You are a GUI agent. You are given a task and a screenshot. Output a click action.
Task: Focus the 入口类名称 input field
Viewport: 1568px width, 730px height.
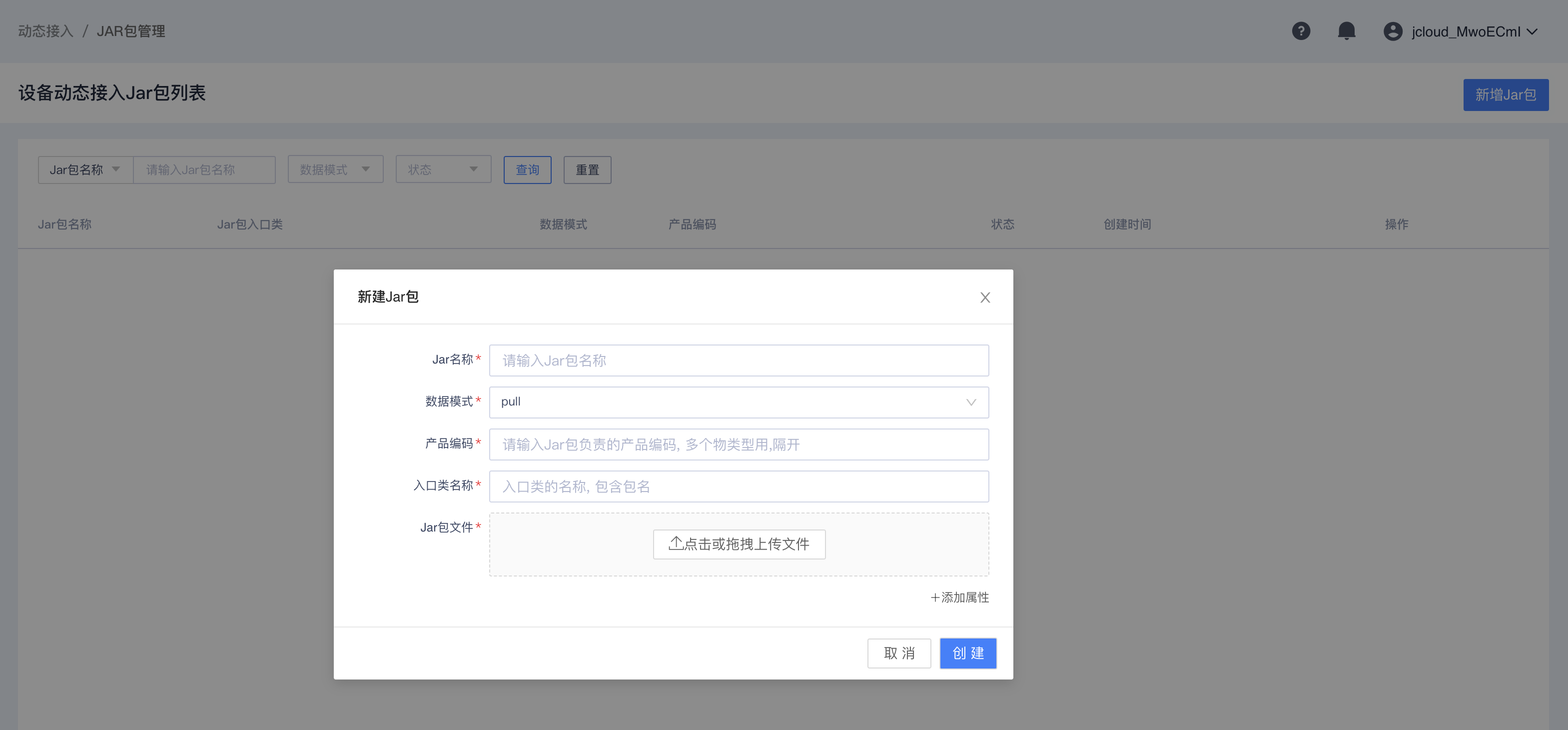[739, 486]
